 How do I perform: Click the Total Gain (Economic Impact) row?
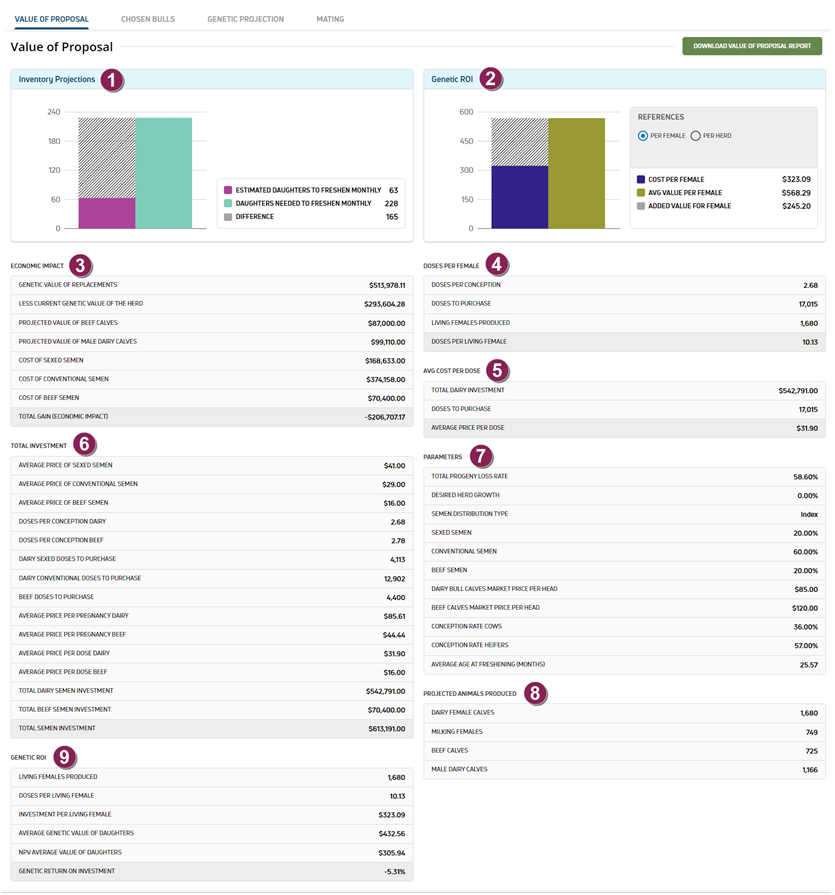pos(211,416)
